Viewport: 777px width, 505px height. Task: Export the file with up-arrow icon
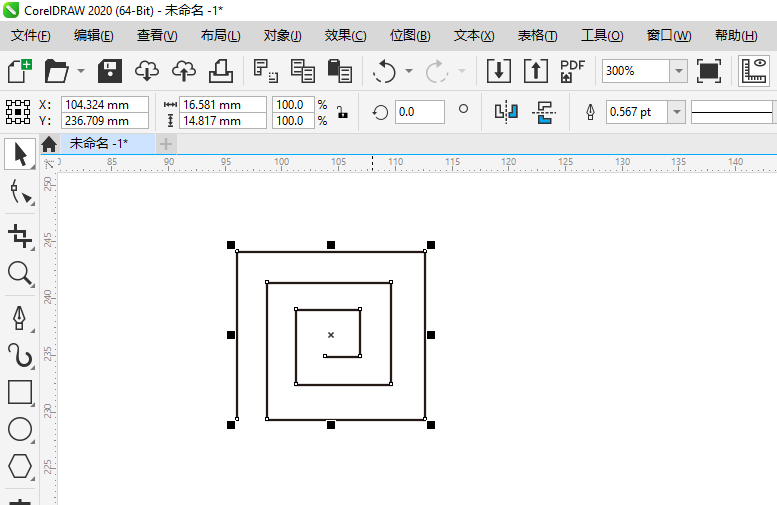(x=536, y=71)
